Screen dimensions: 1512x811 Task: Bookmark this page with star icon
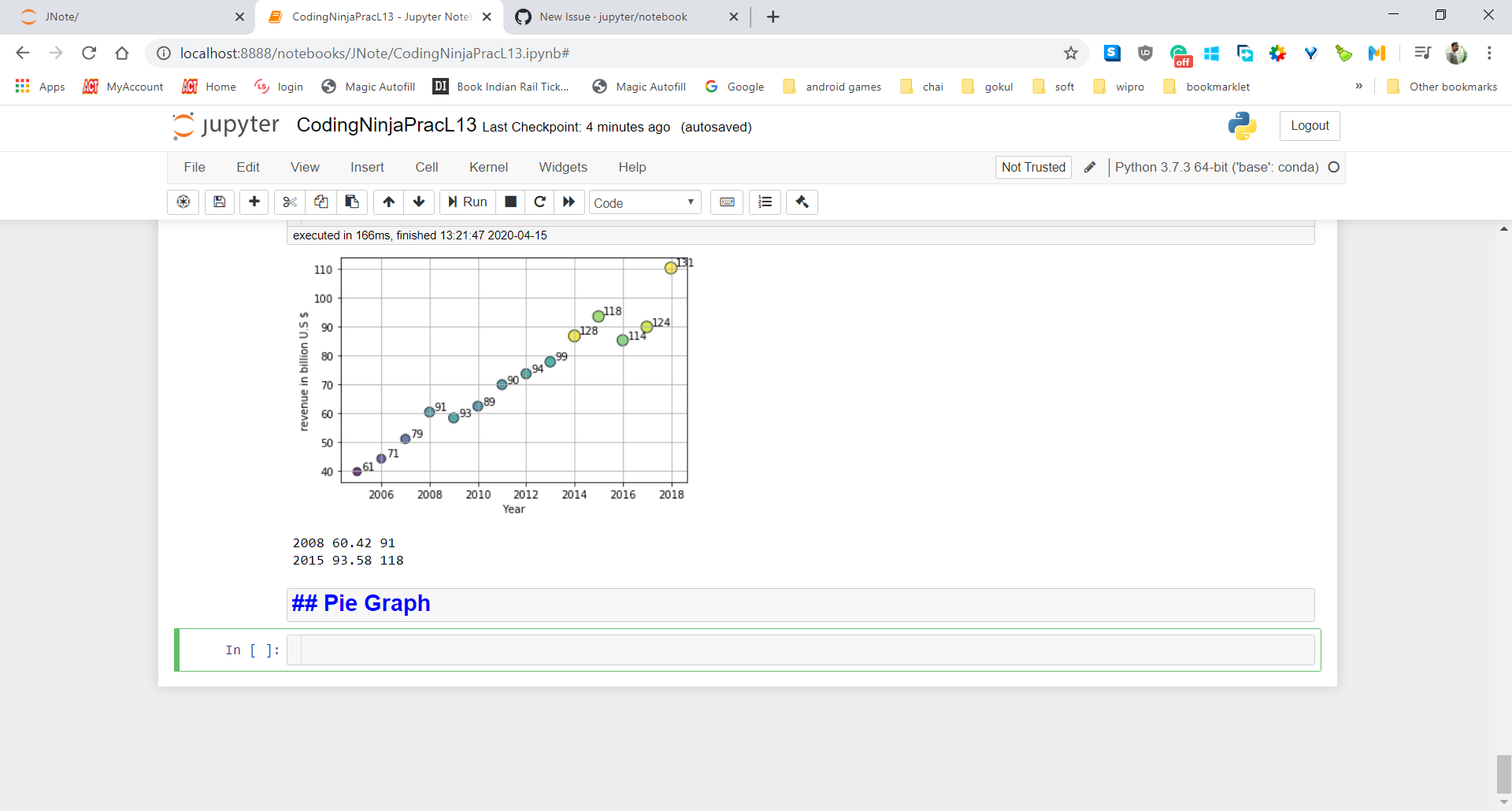point(1070,53)
